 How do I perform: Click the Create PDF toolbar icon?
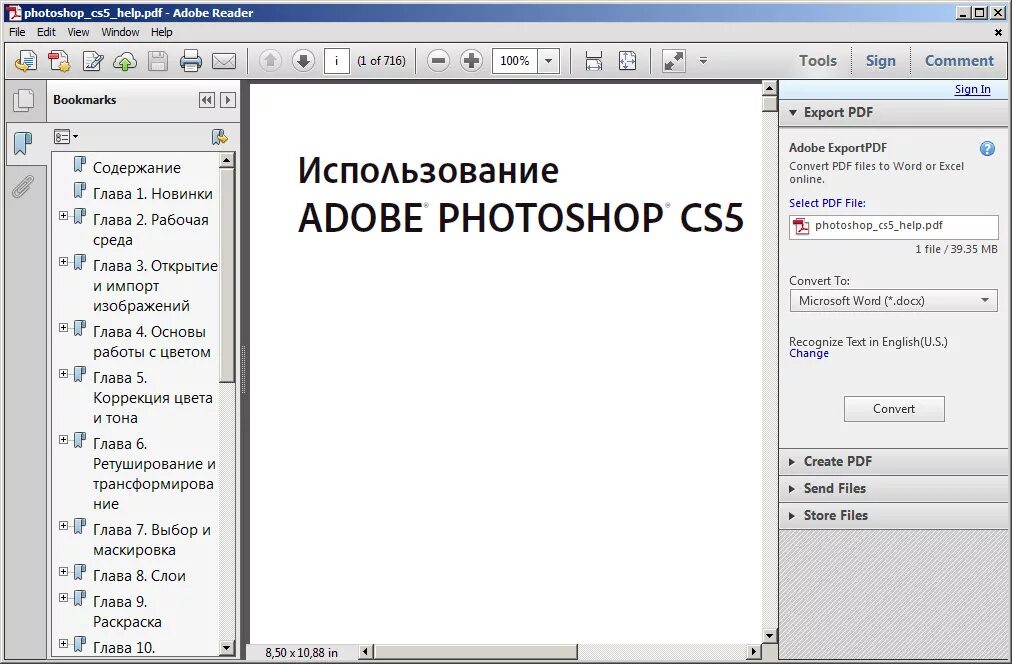pos(59,61)
